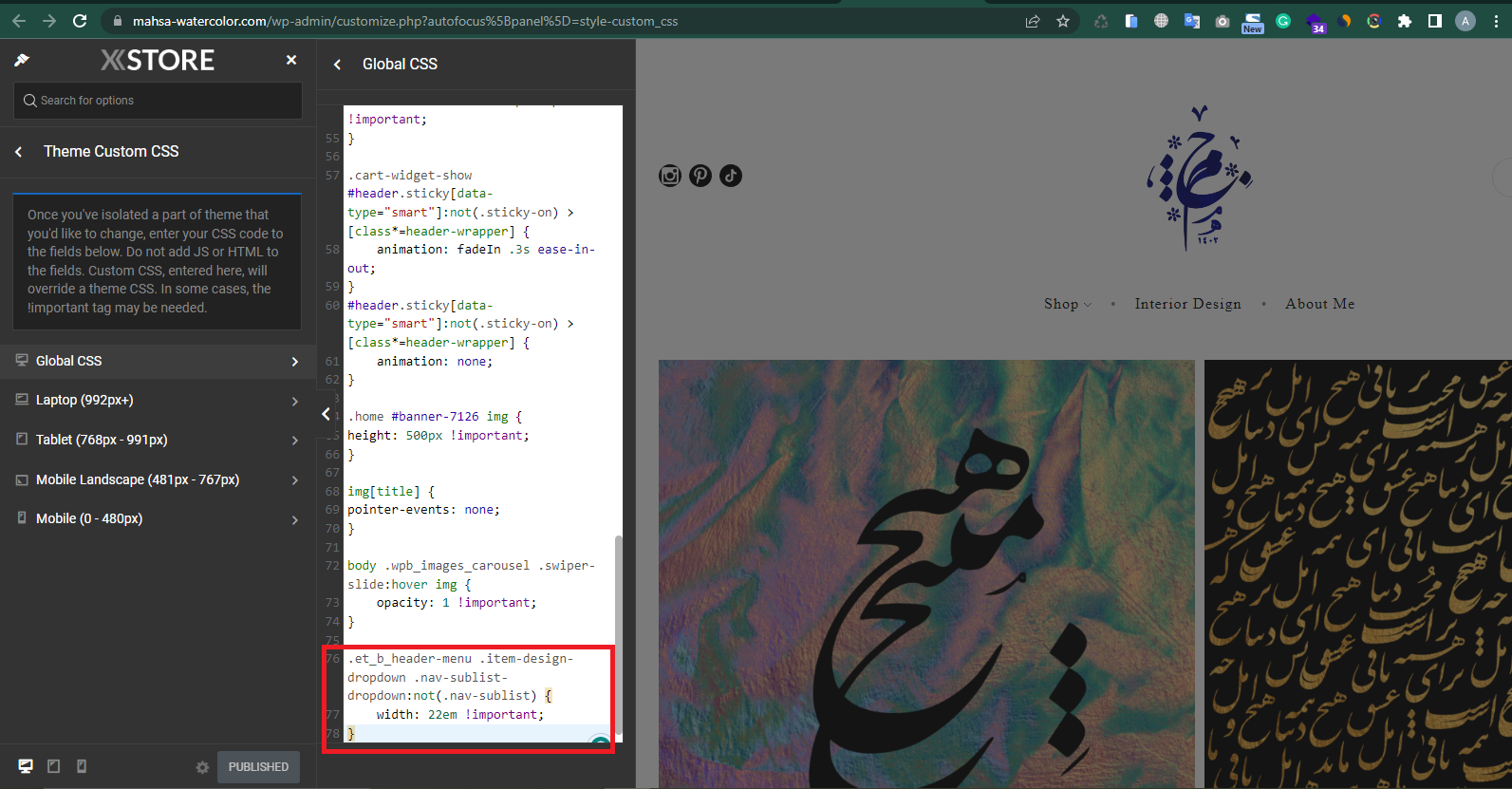Click the pin icon beside XSTORE logo
Image resolution: width=1512 pixels, height=789 pixels.
pyautogui.click(x=22, y=61)
